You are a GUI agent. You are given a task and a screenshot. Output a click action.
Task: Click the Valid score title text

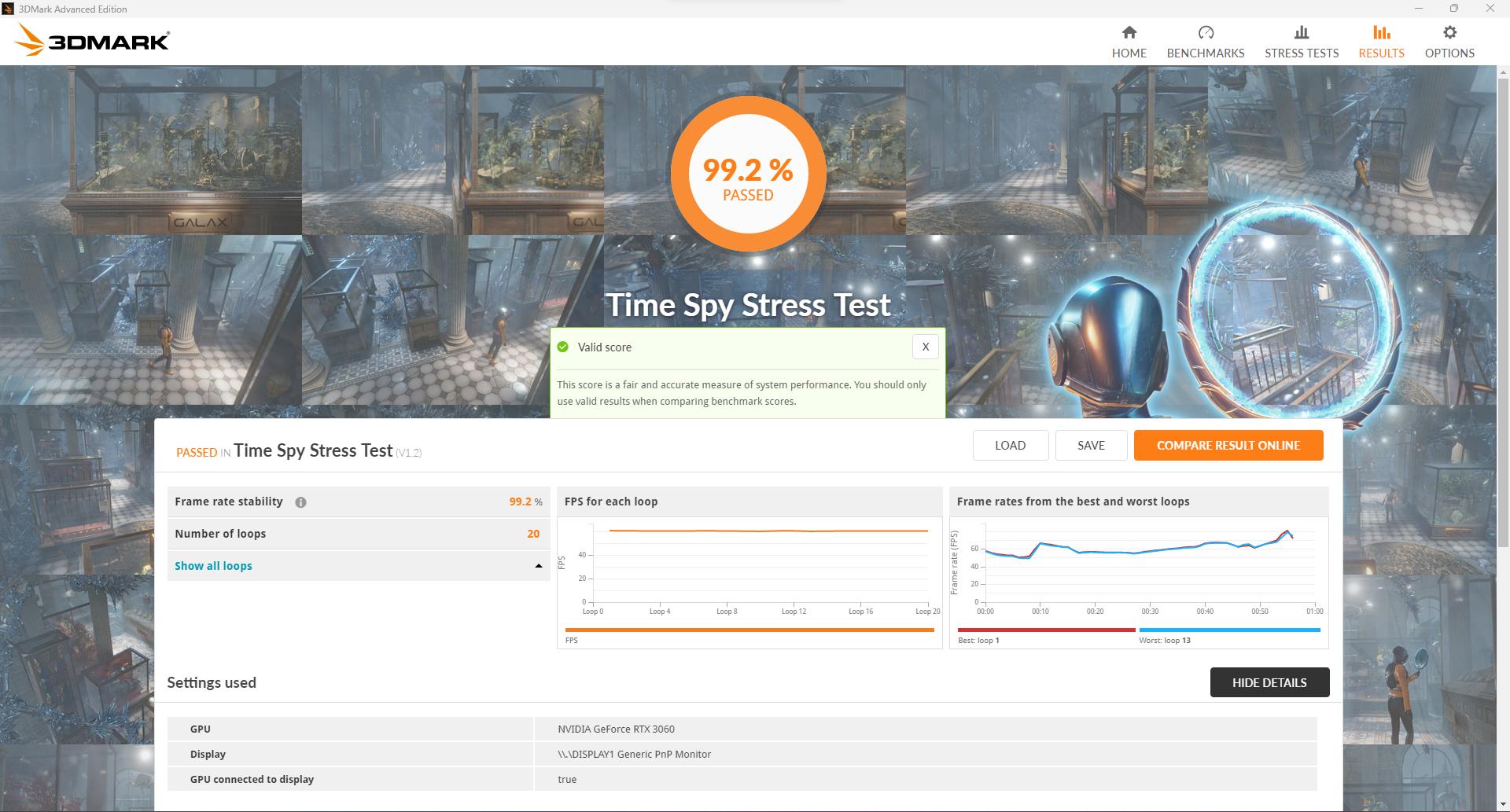pyautogui.click(x=604, y=347)
